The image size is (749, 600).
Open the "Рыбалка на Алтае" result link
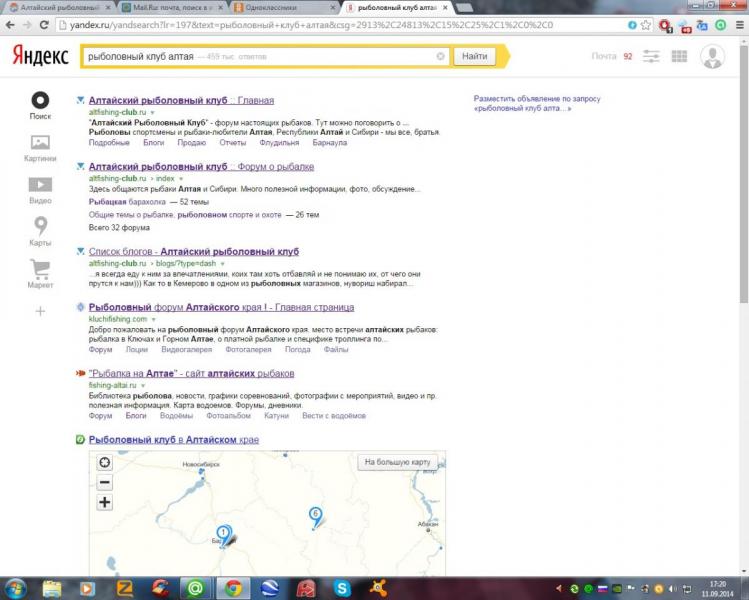click(192, 374)
